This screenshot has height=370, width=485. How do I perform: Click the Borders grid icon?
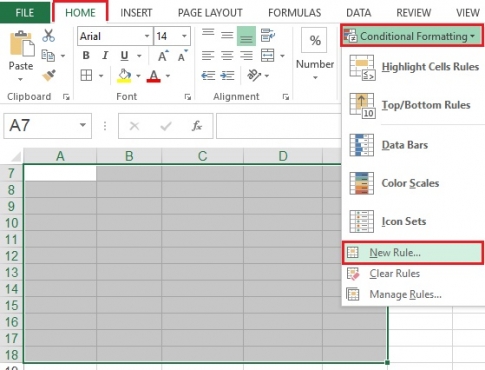click(86, 76)
